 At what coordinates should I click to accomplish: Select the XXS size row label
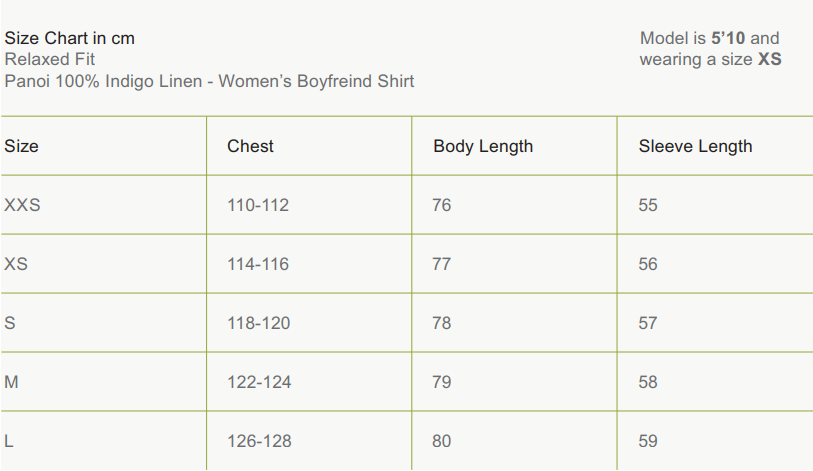(22, 205)
